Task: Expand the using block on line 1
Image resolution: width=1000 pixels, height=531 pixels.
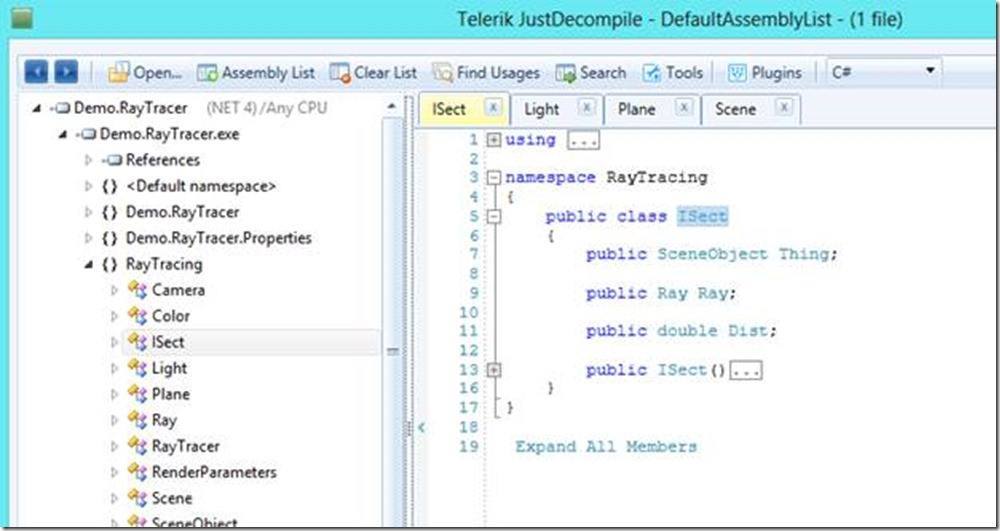Action: tap(494, 140)
